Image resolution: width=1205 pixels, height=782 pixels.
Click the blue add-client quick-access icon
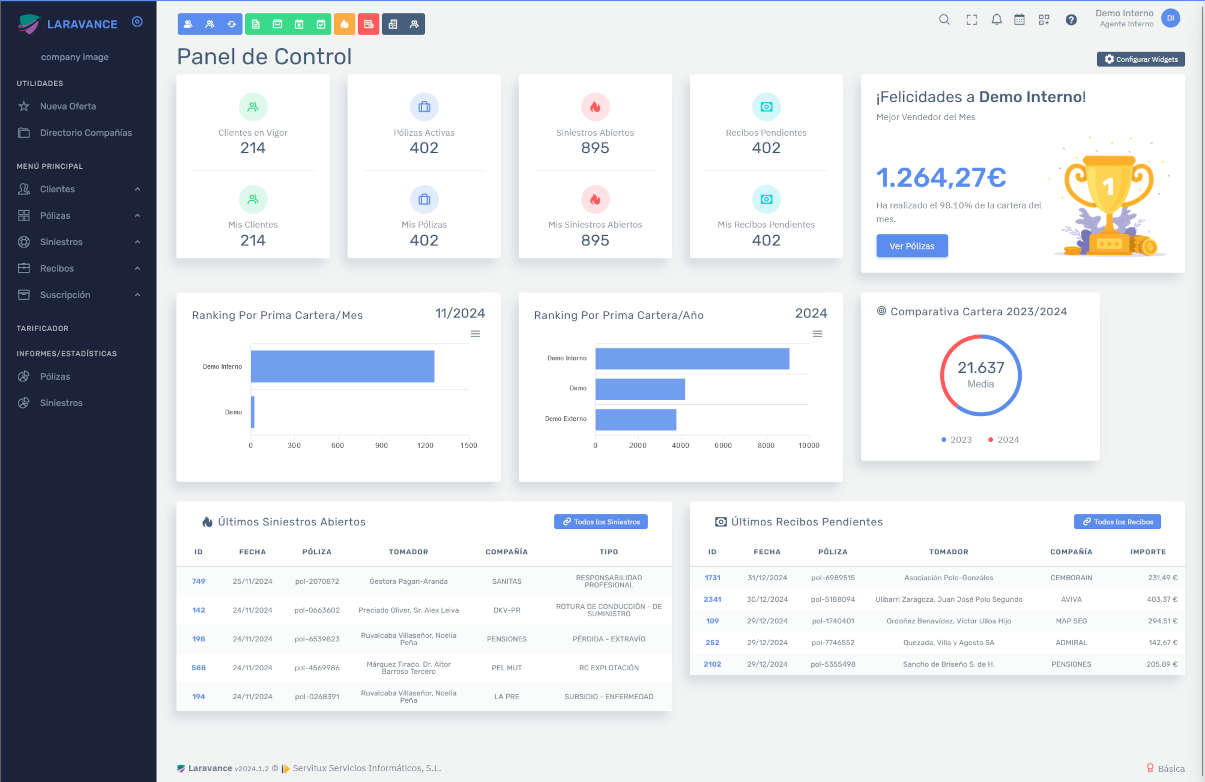click(188, 23)
